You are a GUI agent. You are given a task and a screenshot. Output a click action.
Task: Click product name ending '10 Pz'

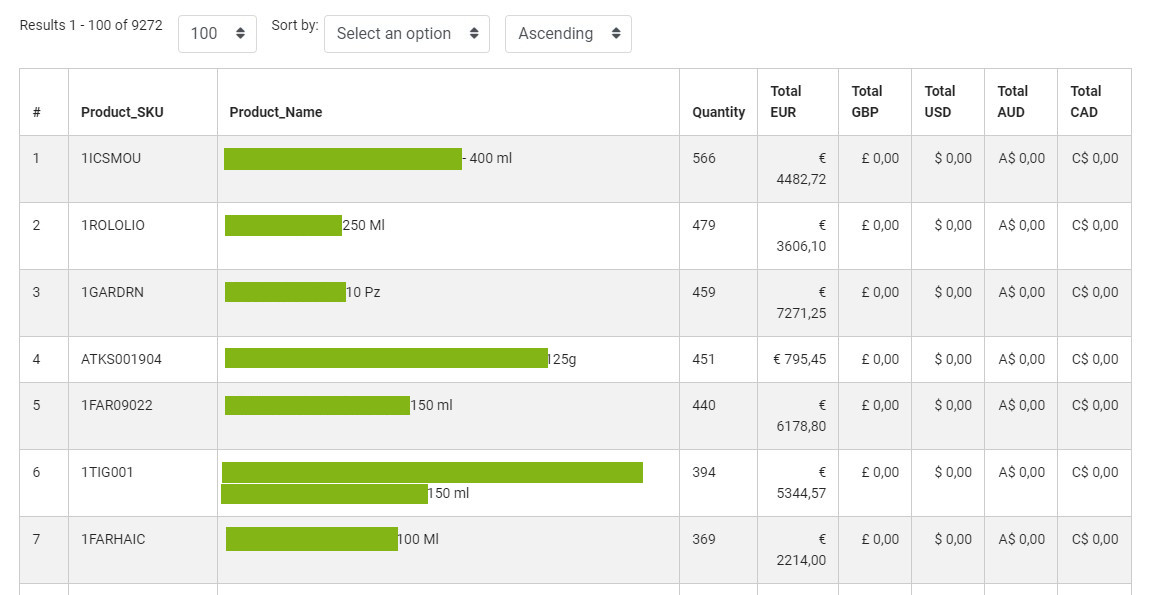coord(302,292)
